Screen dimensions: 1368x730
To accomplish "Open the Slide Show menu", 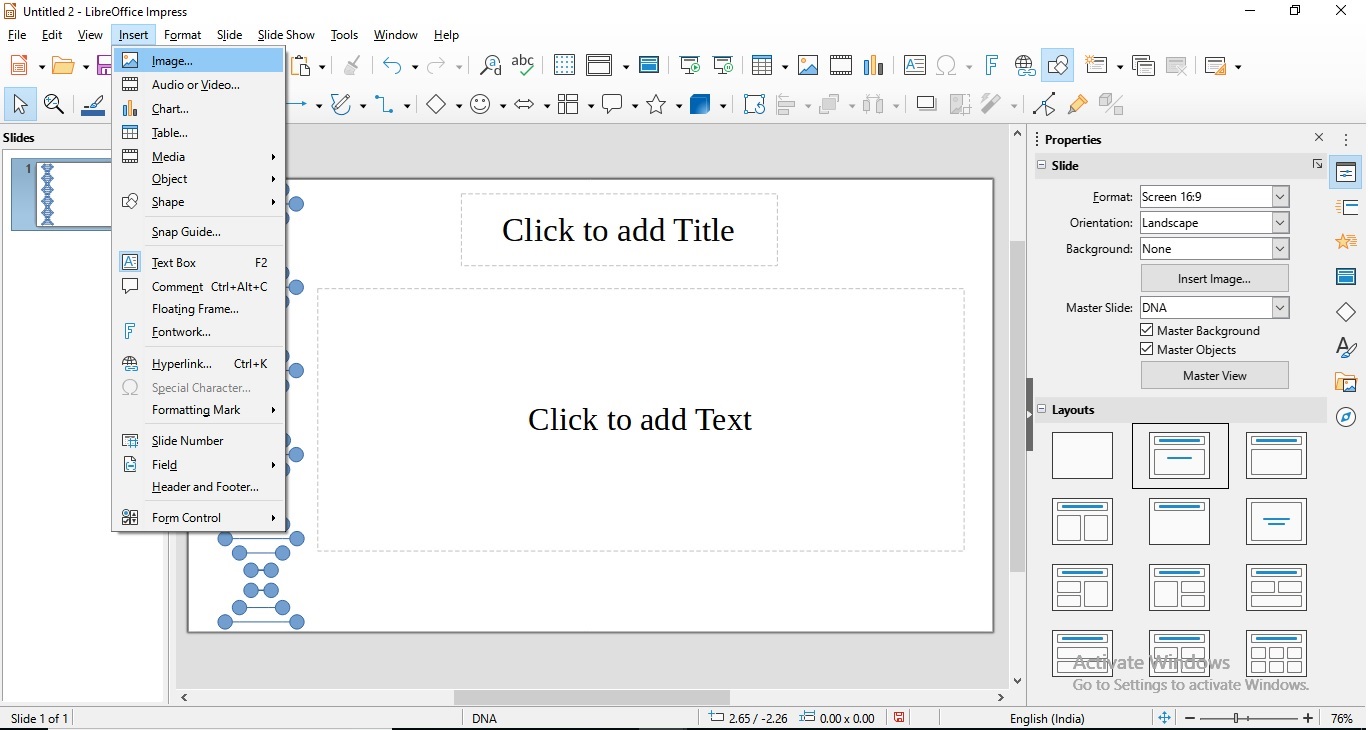I will (286, 35).
